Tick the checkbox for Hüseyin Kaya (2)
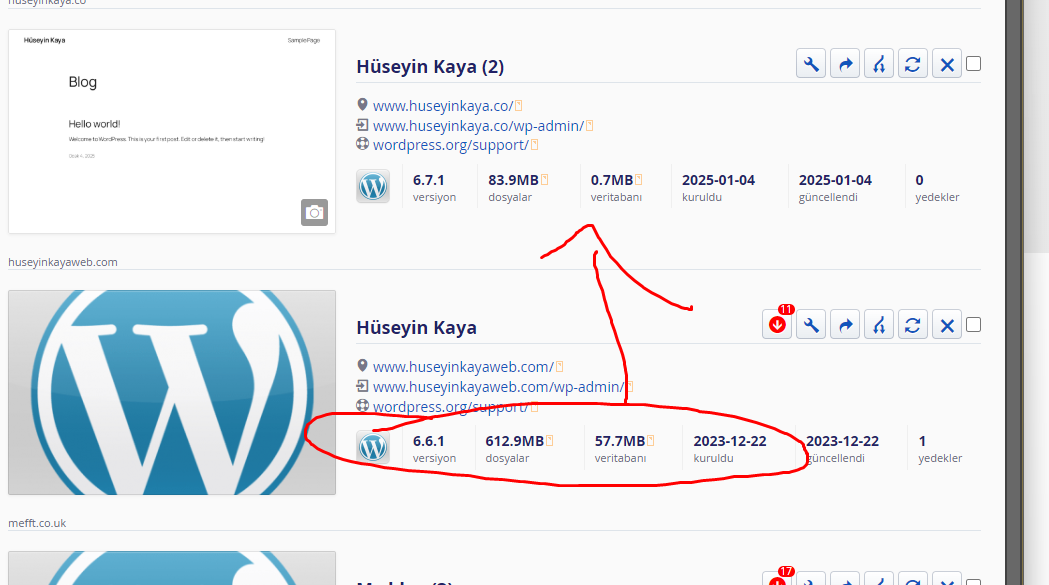 [x=973, y=64]
